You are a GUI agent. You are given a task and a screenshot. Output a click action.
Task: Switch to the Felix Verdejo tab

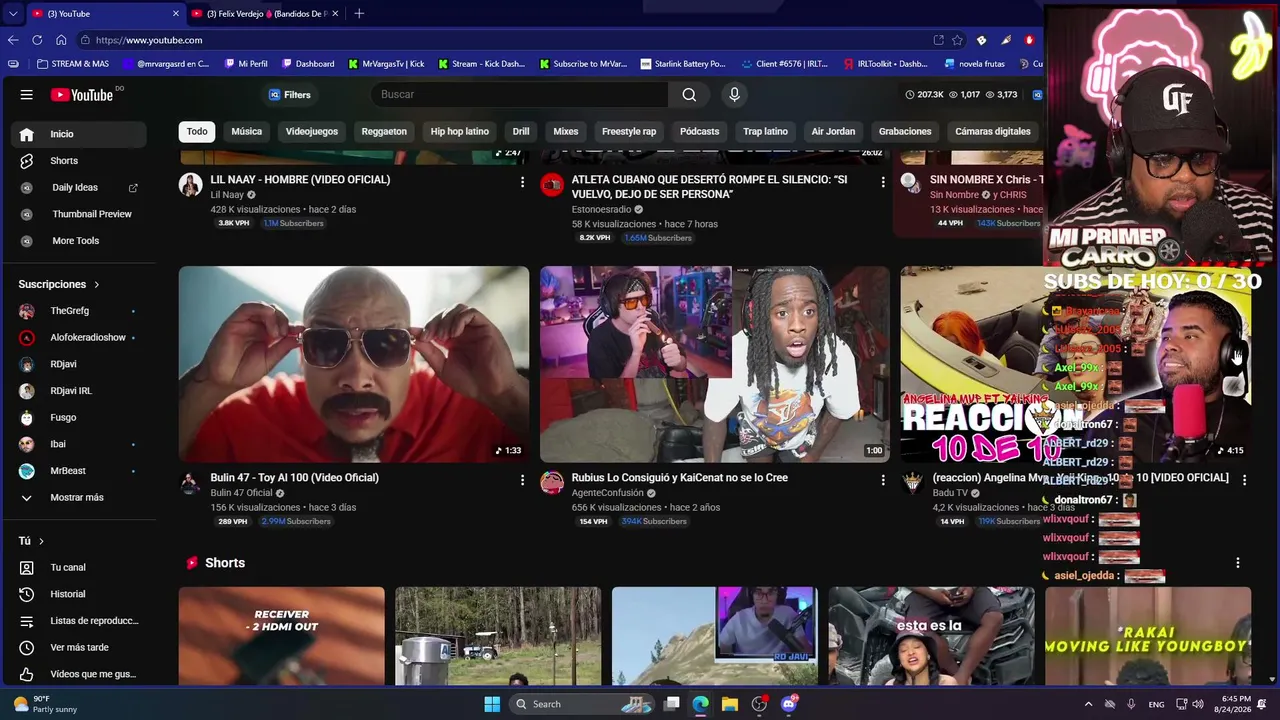265,14
